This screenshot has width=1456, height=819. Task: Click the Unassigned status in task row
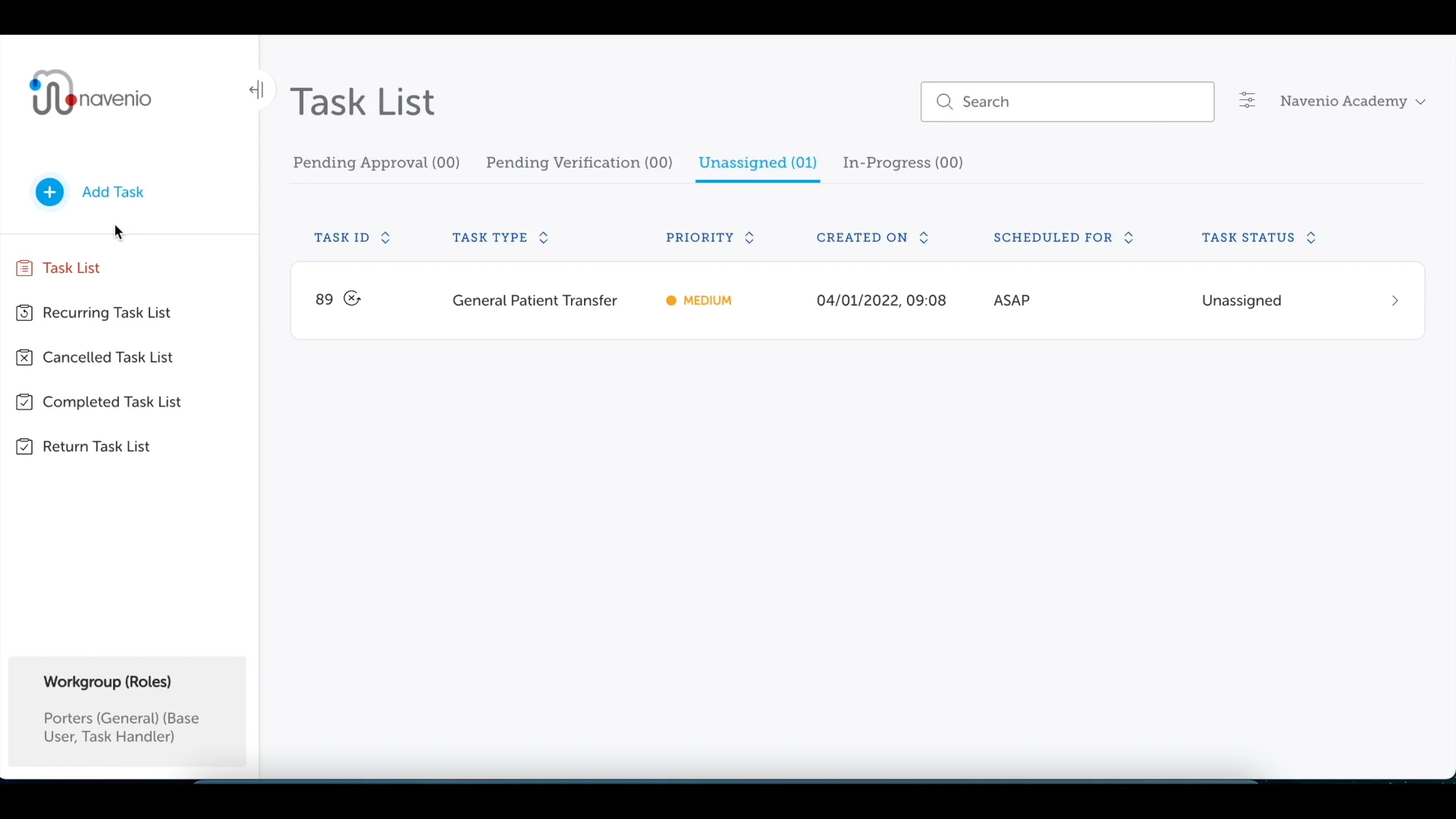pyautogui.click(x=1241, y=302)
